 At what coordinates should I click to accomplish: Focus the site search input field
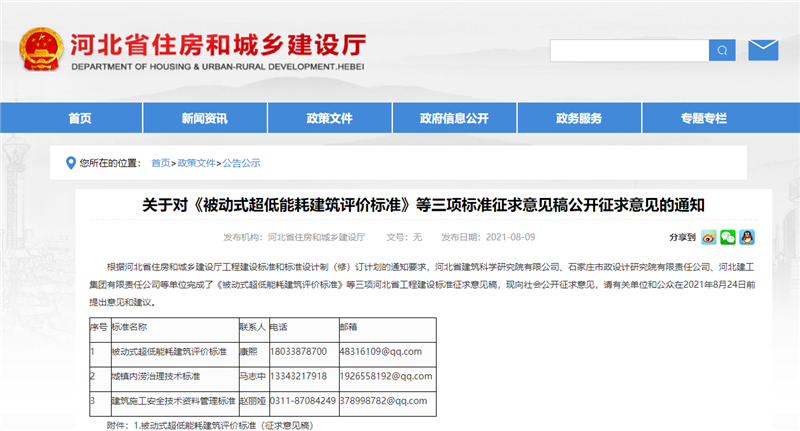pyautogui.click(x=629, y=50)
